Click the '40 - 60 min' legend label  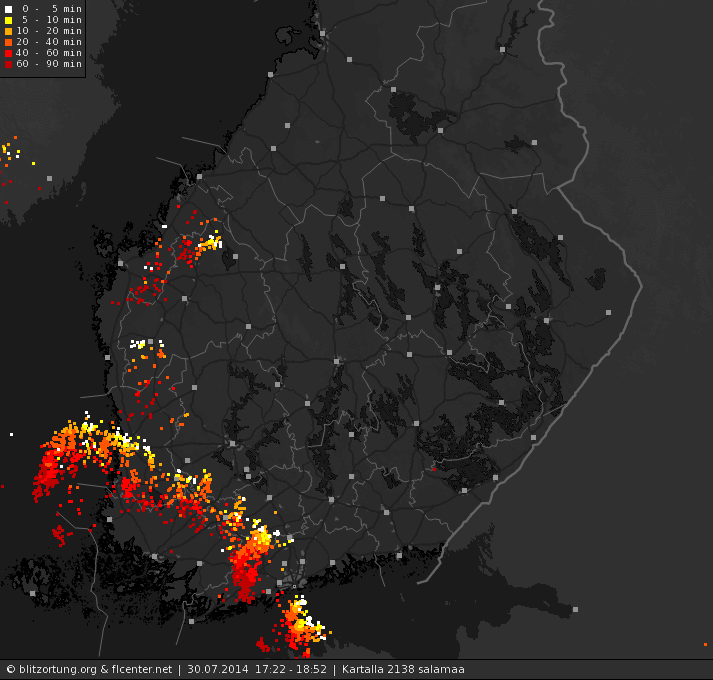49,53
